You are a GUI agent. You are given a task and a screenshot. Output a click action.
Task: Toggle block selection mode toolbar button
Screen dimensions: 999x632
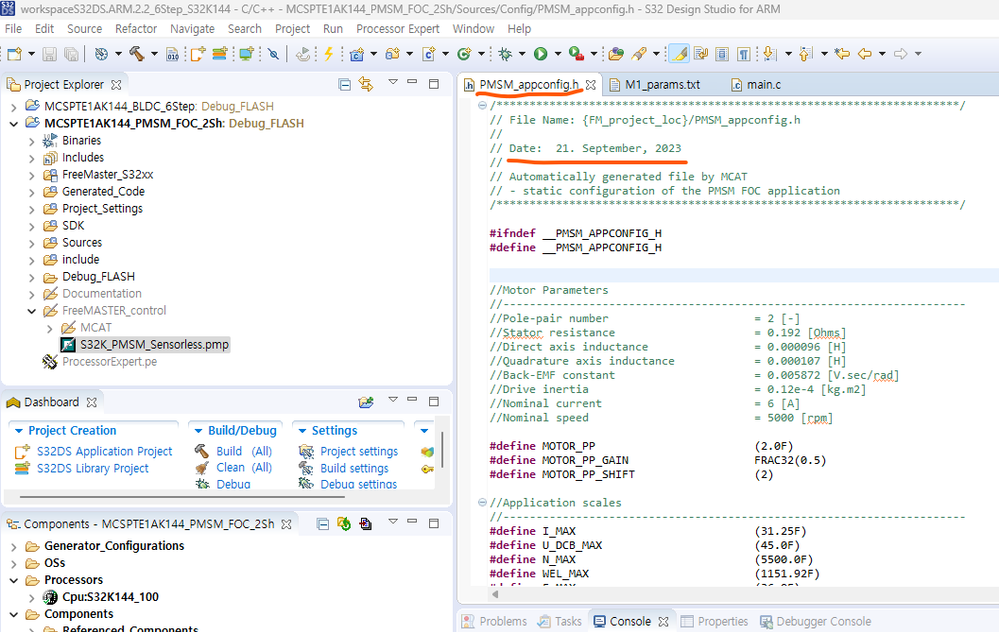pos(722,54)
